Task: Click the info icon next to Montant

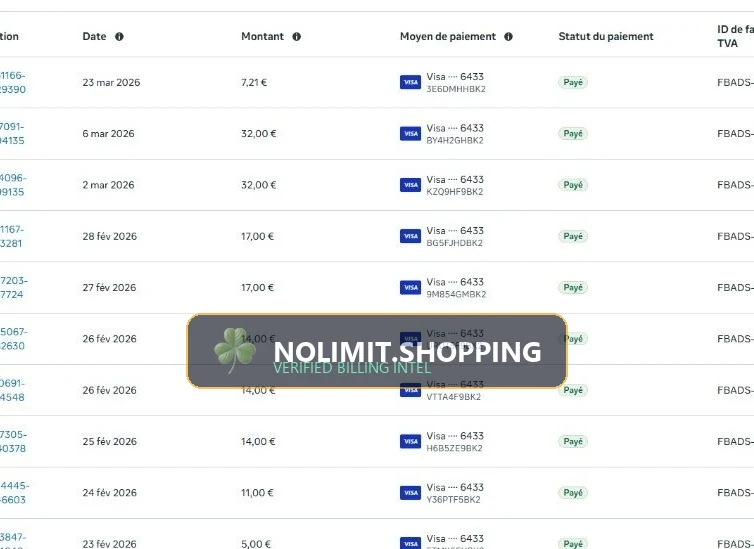Action: (297, 37)
